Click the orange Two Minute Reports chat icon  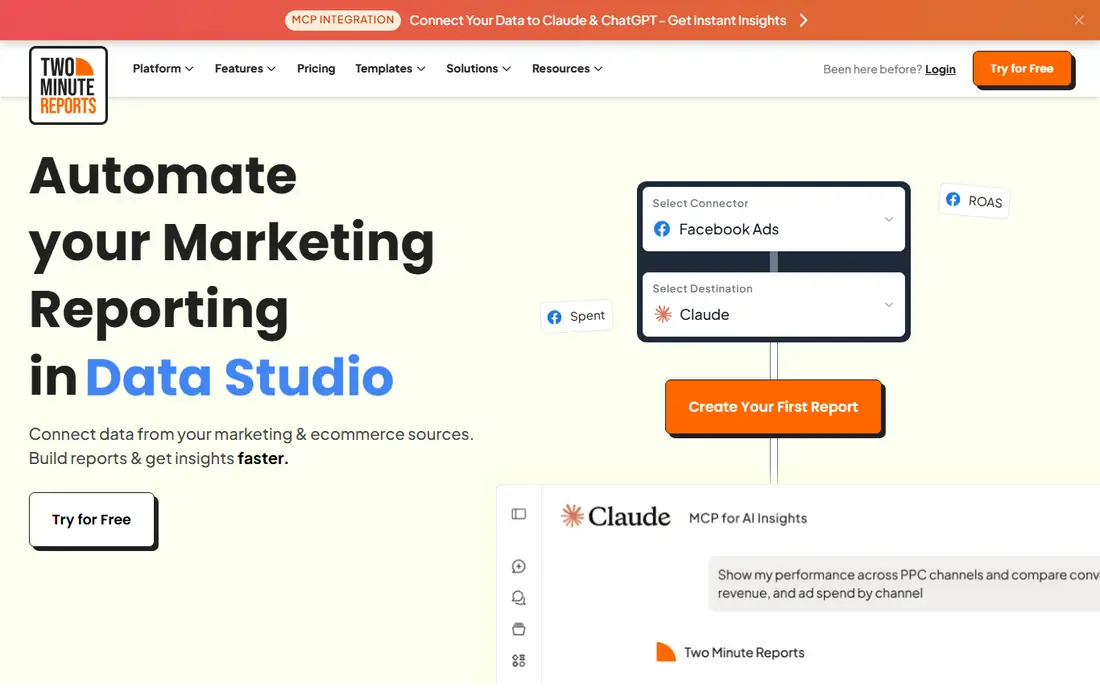665,652
